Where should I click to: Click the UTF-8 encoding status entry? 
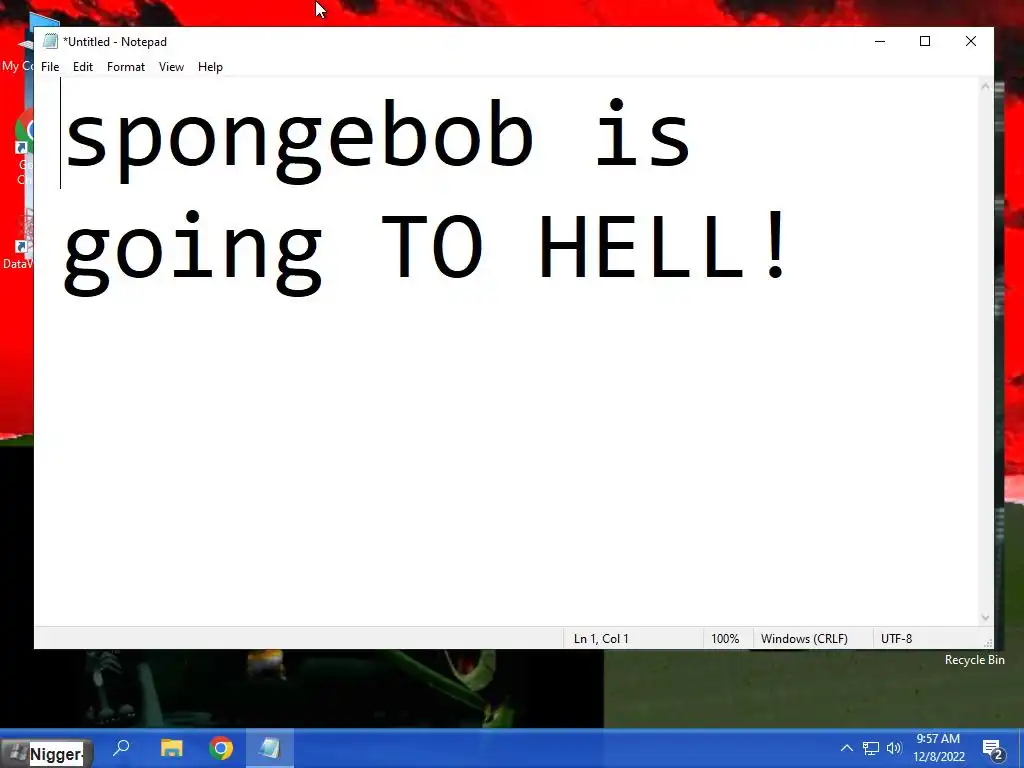(x=896, y=639)
